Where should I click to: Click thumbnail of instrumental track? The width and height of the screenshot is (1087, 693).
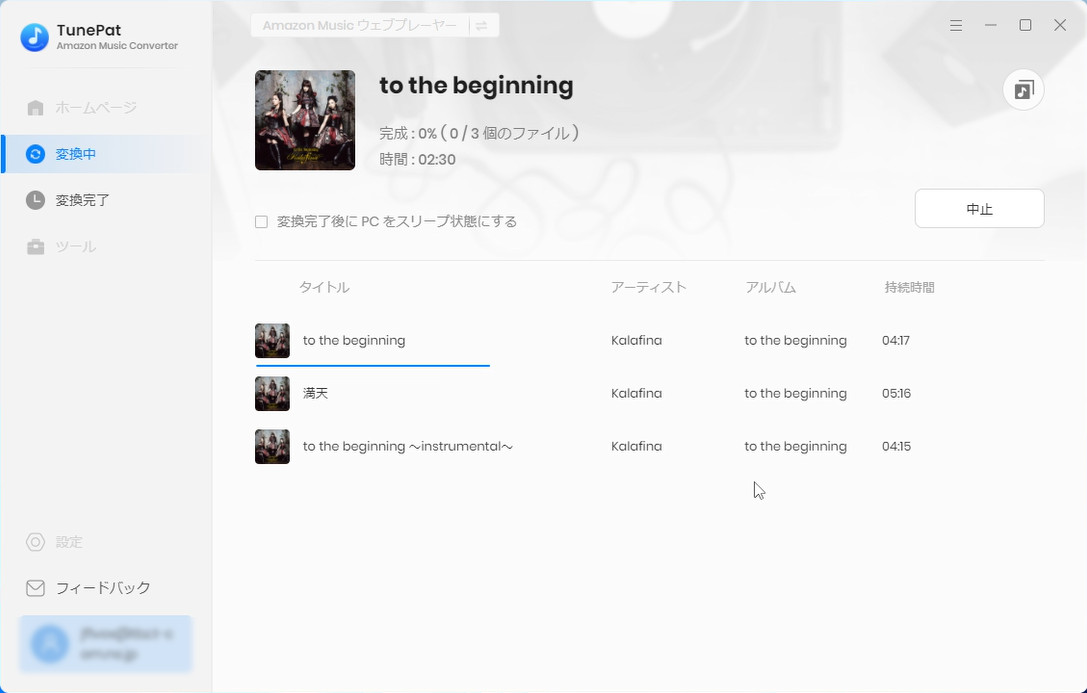coord(272,446)
